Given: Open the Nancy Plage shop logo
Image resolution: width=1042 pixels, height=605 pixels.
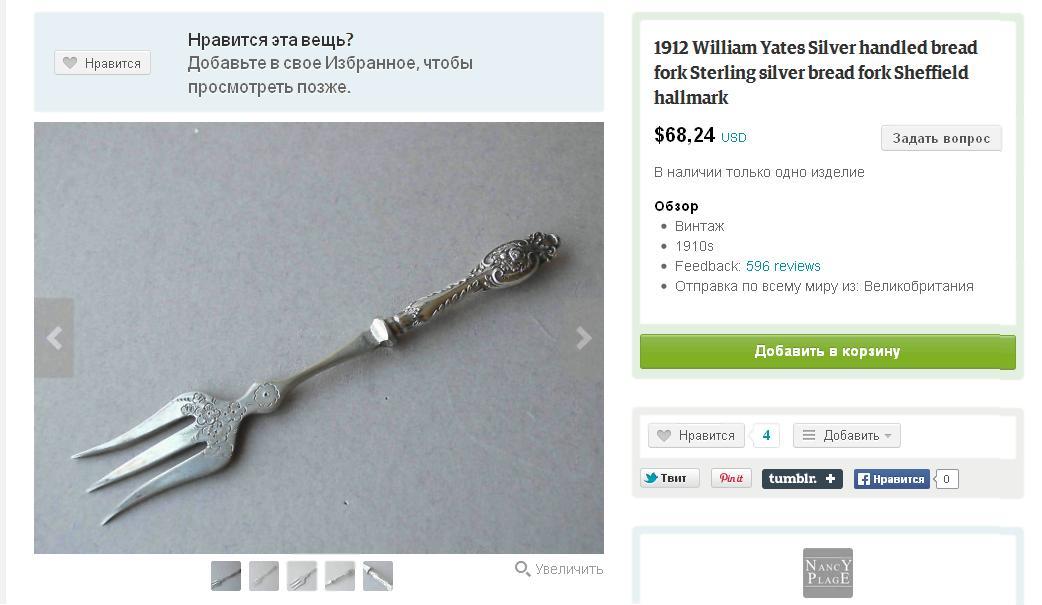Looking at the screenshot, I should tap(827, 572).
